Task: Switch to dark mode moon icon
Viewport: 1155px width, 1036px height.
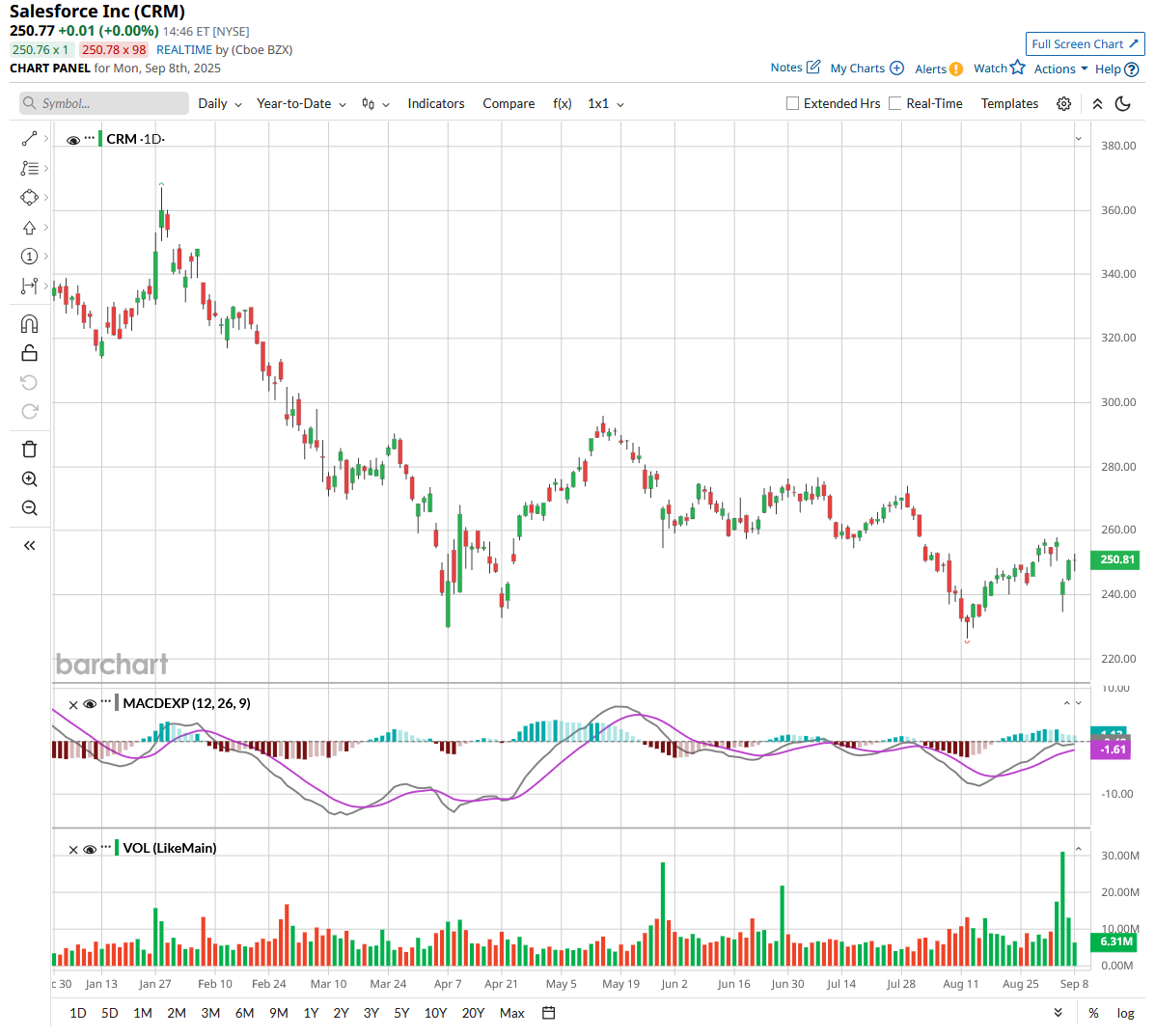Action: (1123, 104)
